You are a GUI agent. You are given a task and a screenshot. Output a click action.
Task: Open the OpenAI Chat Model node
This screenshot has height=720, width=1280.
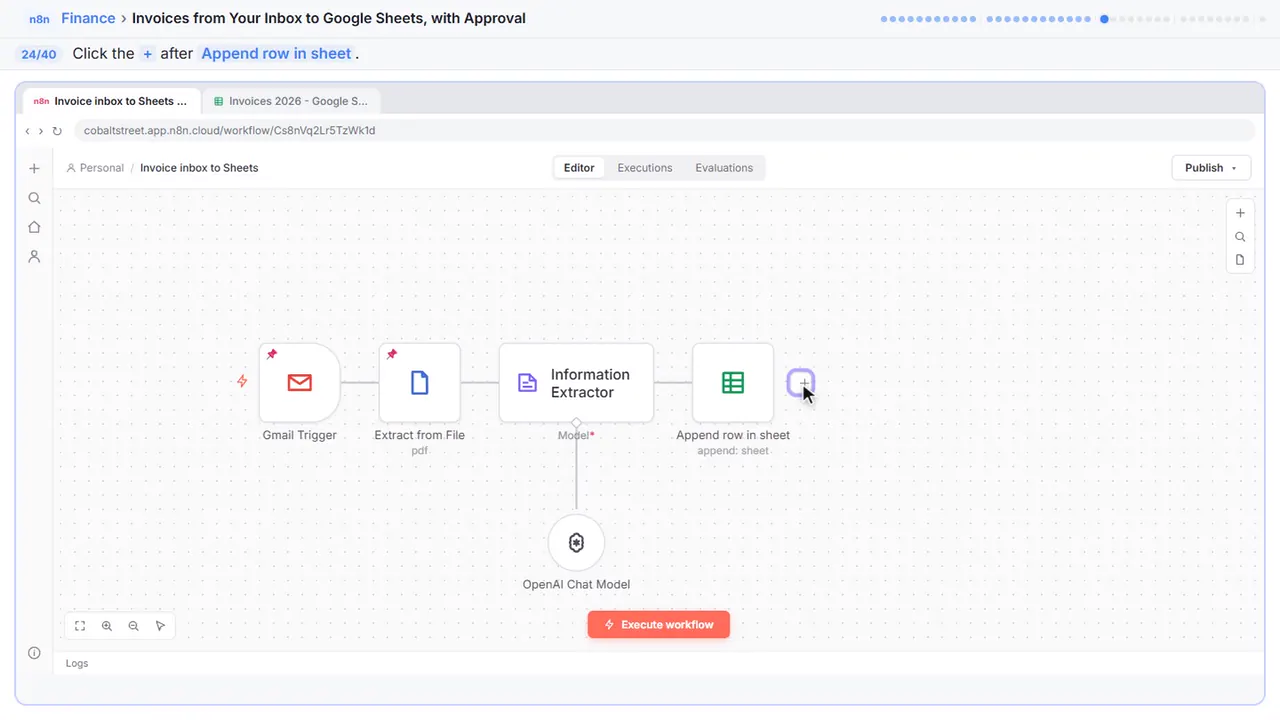click(576, 543)
